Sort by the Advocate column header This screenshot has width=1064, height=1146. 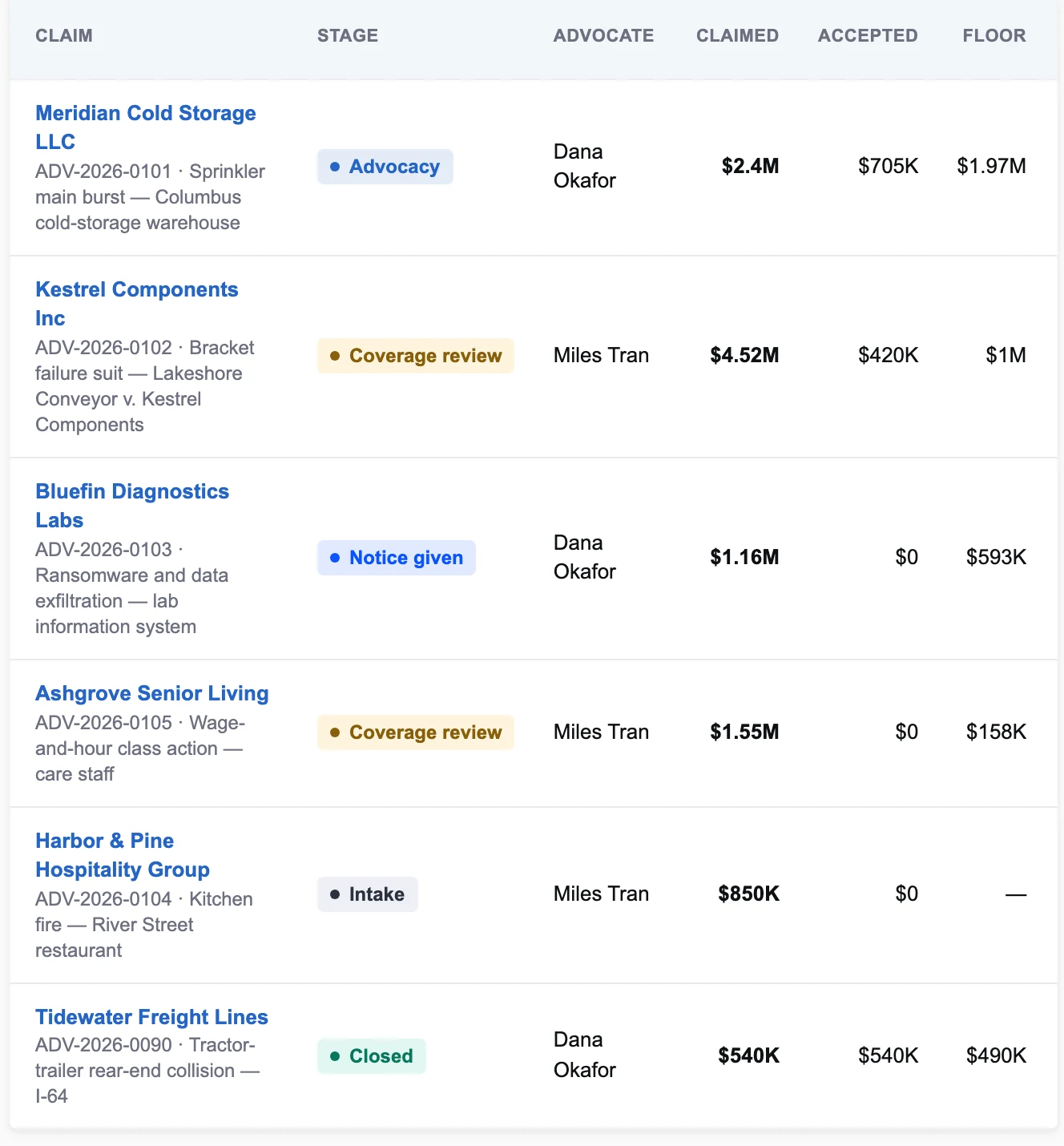tap(604, 35)
